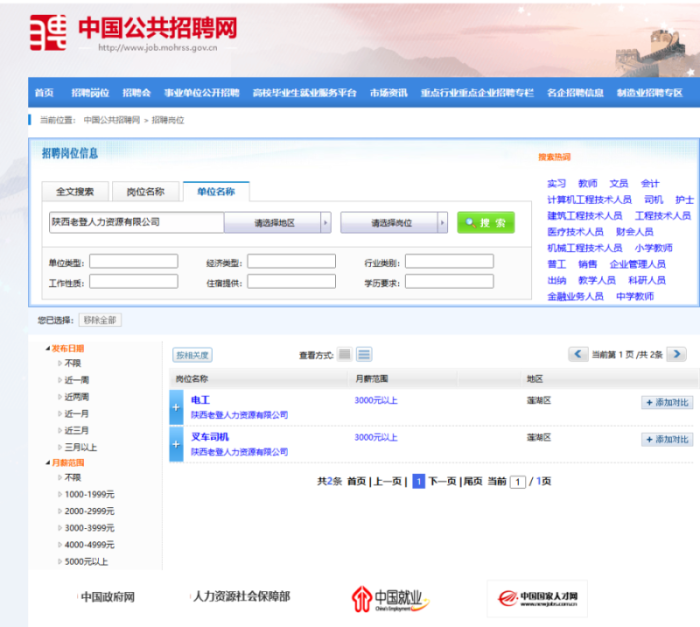Collapse the 发布日期 filter tree
The image size is (700, 627).
click(x=48, y=348)
